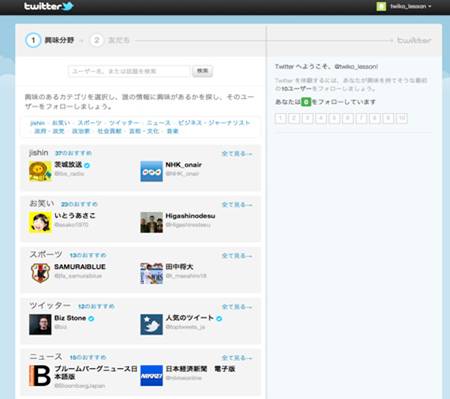This screenshot has height=399, width=450.
Task: Click 日本経済新聞 電子版 blue avatar
Action: 151,375
